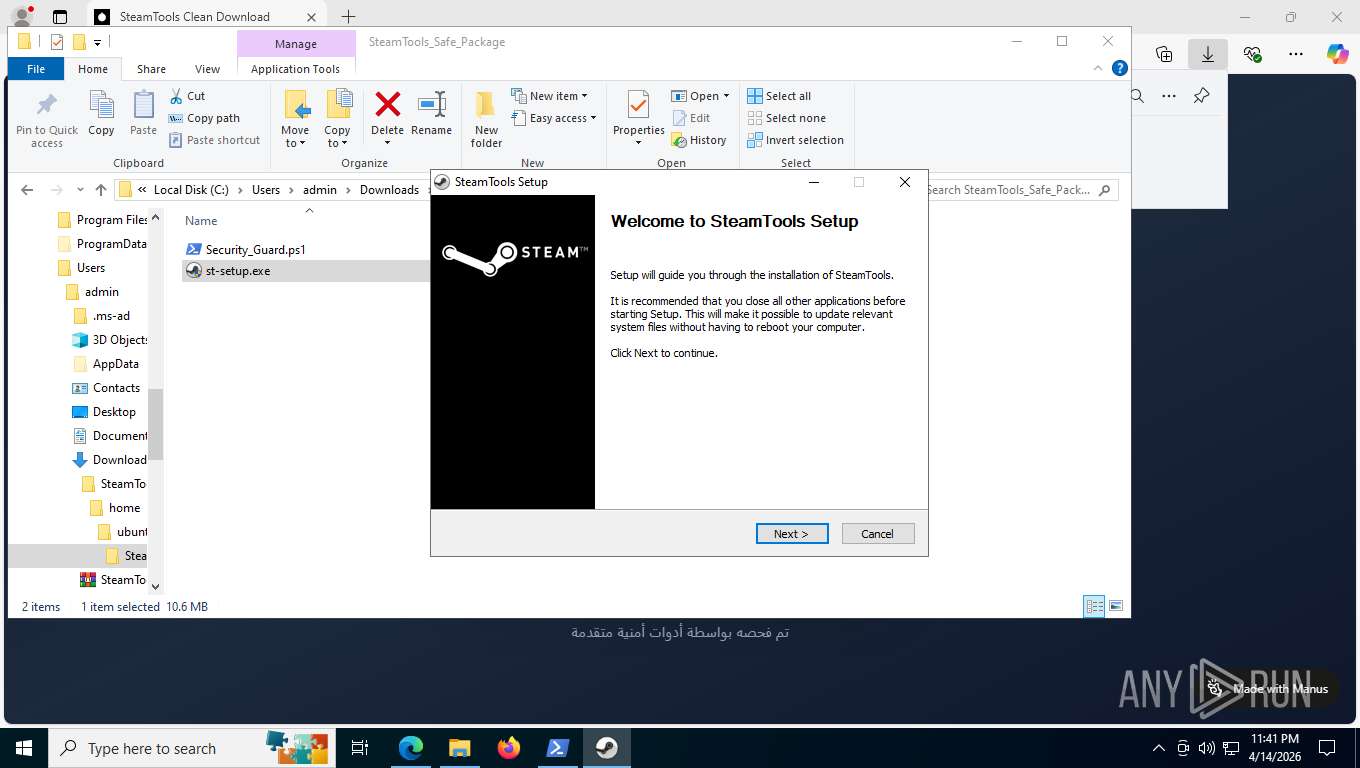The height and width of the screenshot is (768, 1360).
Task: Open Firefox from the taskbar
Action: 508,748
